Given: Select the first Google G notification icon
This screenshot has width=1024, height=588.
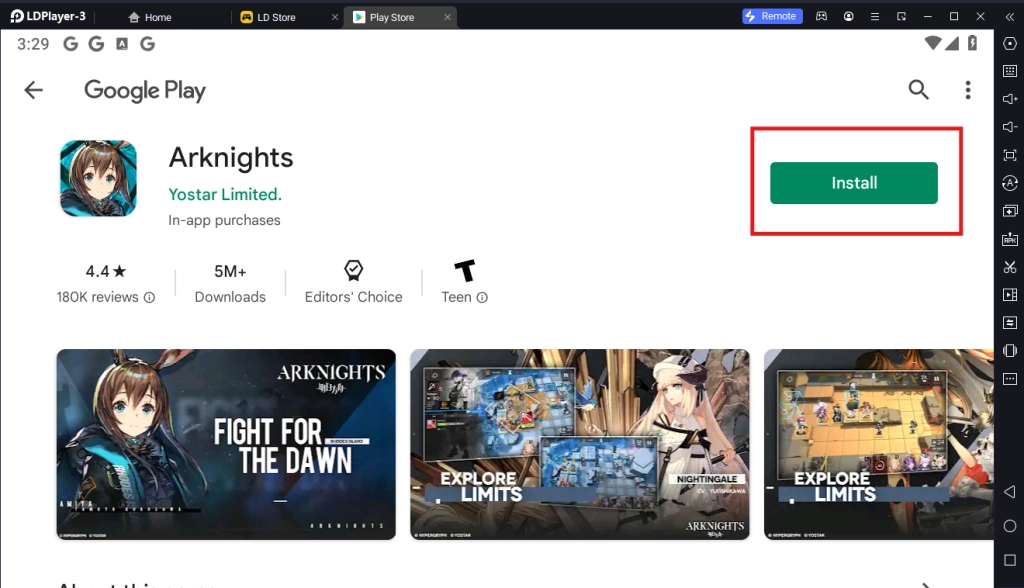Looking at the screenshot, I should coord(71,44).
